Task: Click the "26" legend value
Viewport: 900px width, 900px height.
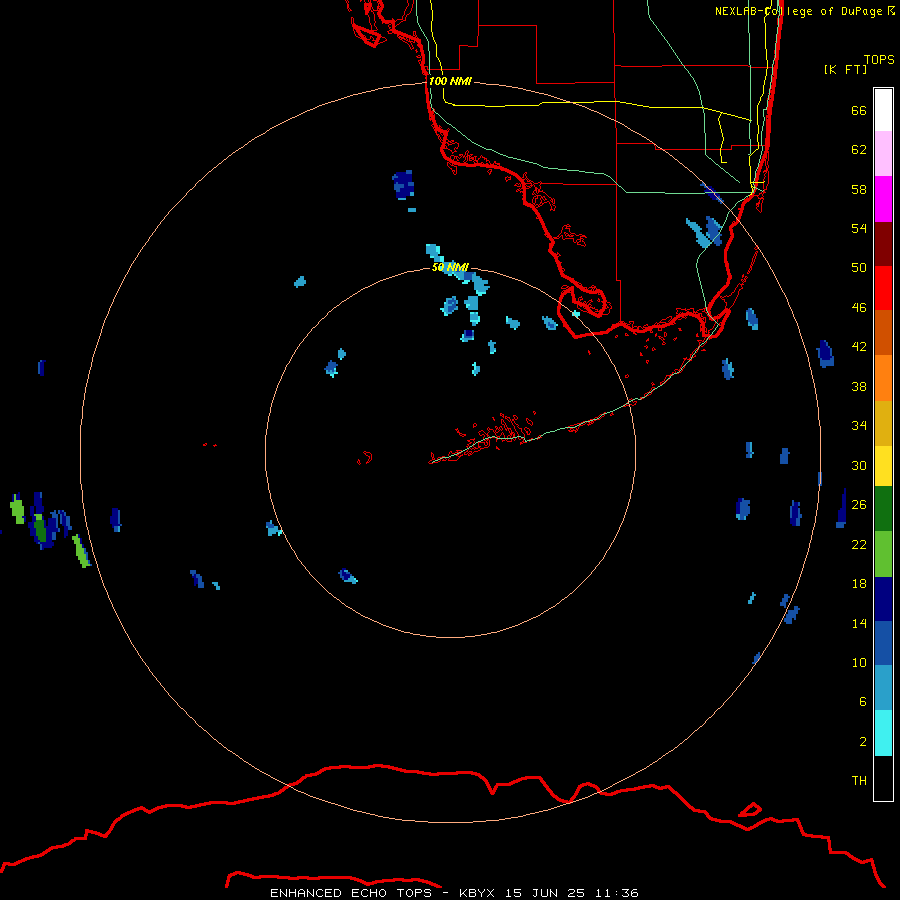Action: (859, 505)
